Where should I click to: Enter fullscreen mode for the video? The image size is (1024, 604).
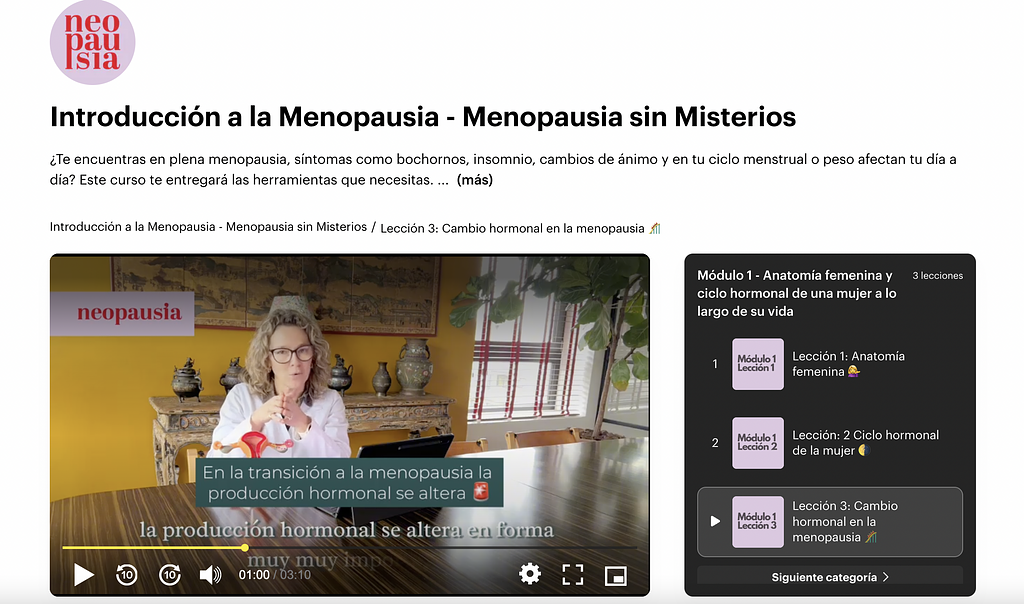point(572,574)
